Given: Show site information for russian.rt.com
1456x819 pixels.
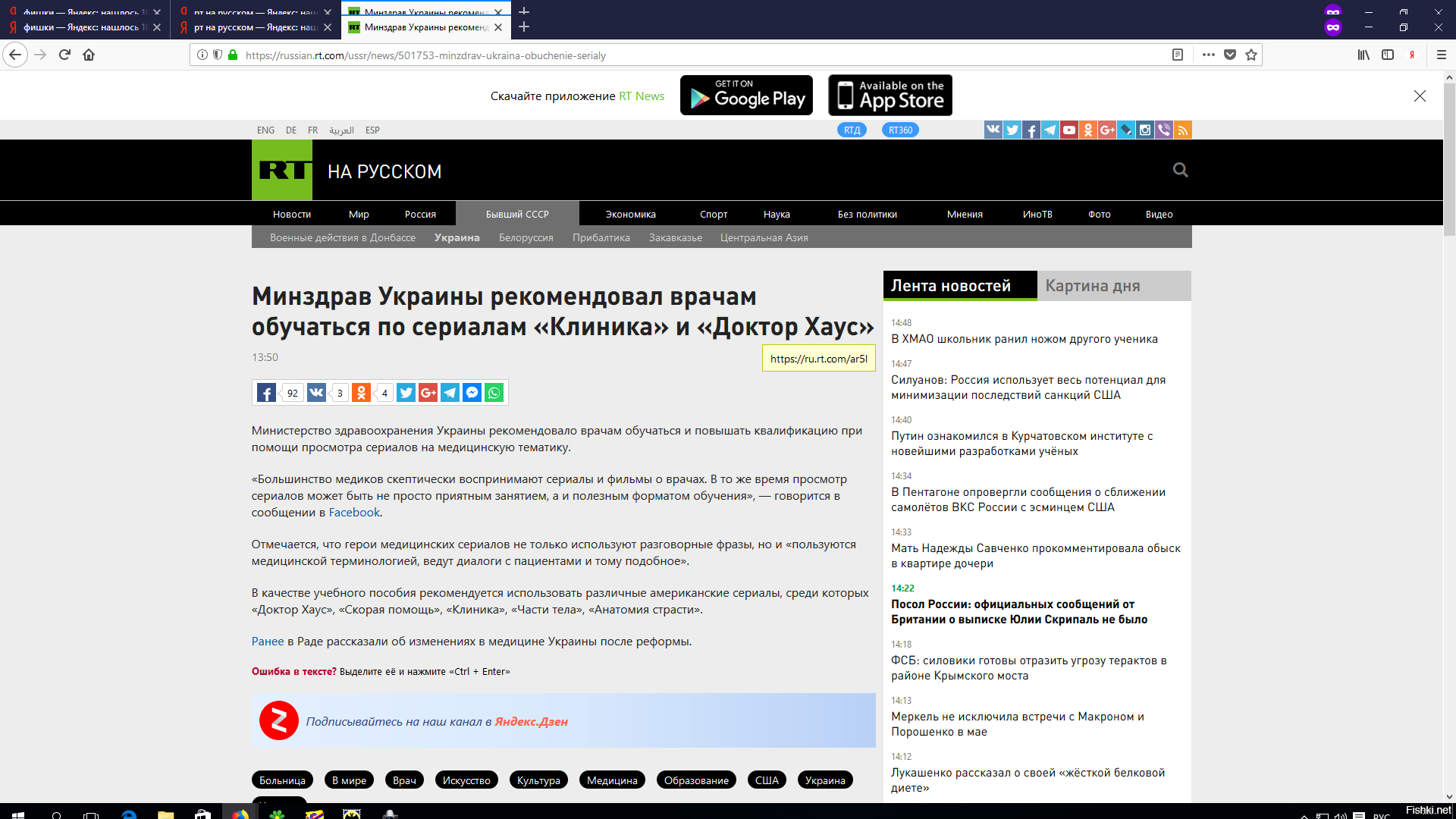Looking at the screenshot, I should [202, 55].
